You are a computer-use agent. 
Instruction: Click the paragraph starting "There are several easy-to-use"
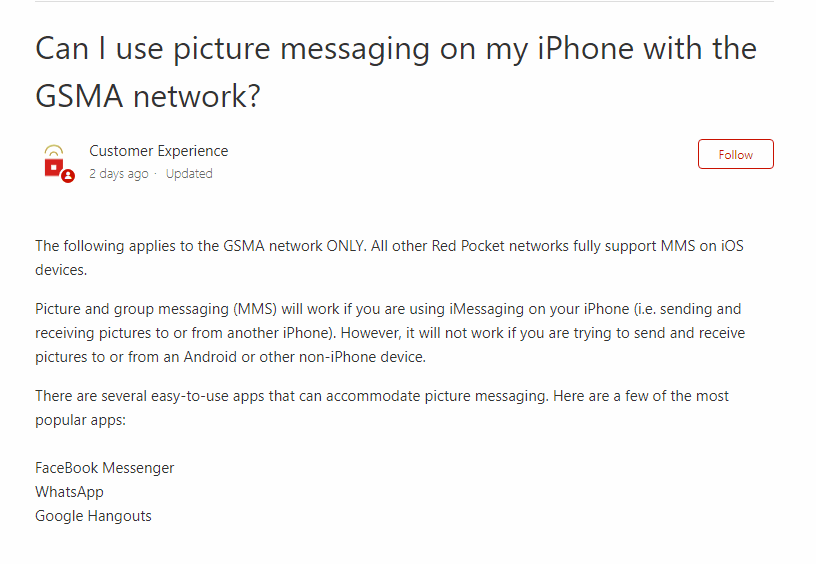click(x=381, y=408)
